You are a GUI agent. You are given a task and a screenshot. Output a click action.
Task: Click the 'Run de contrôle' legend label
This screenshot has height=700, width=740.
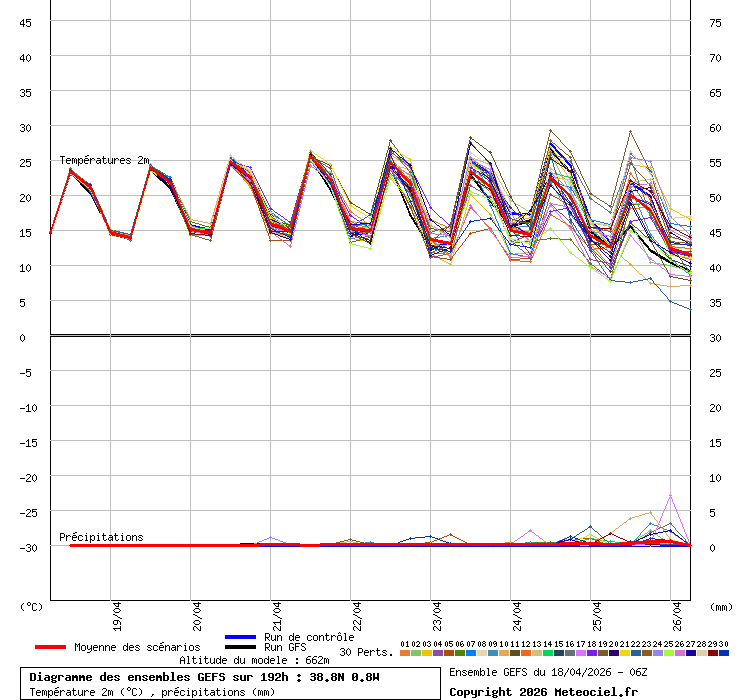click(x=308, y=637)
